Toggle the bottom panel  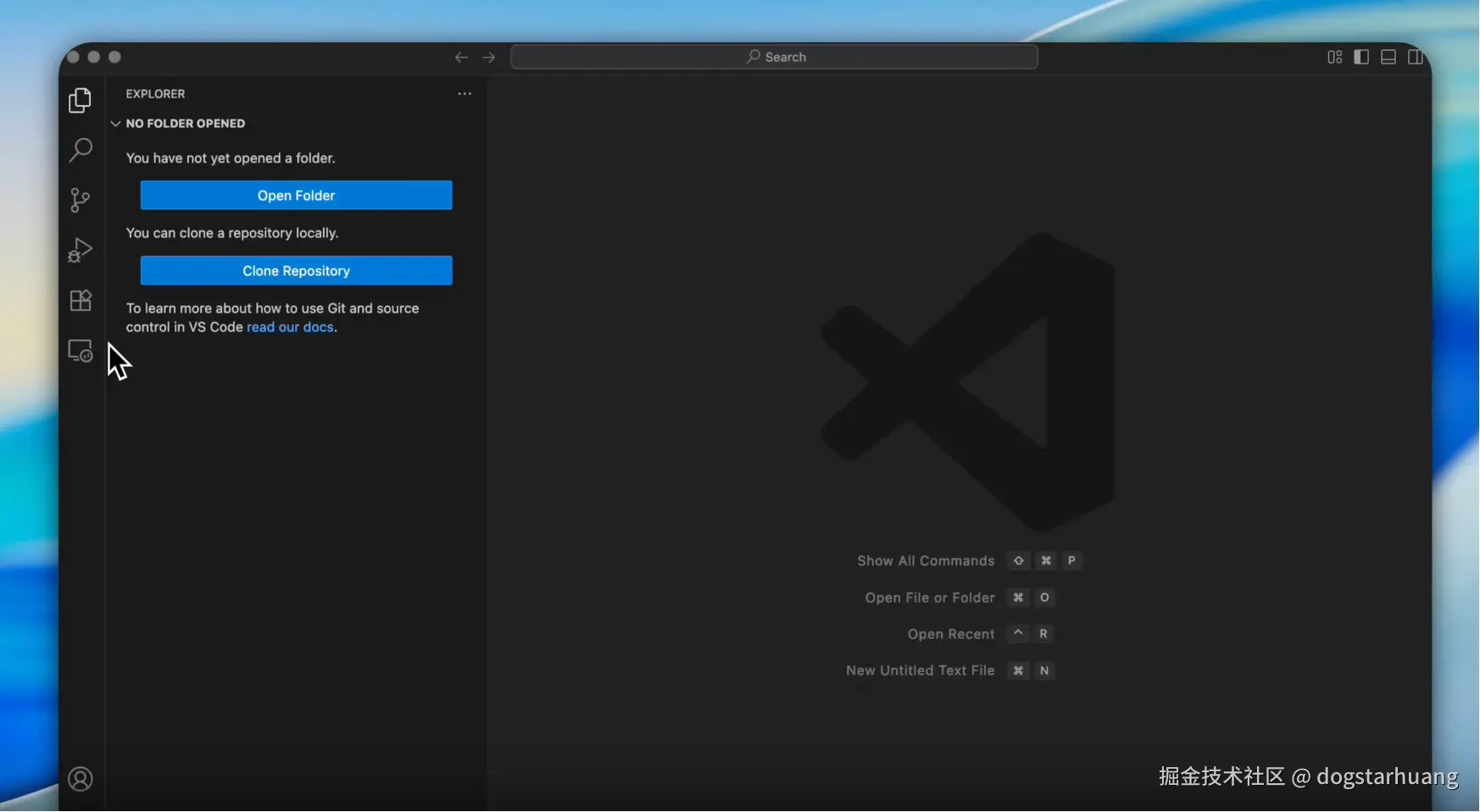coord(1388,57)
